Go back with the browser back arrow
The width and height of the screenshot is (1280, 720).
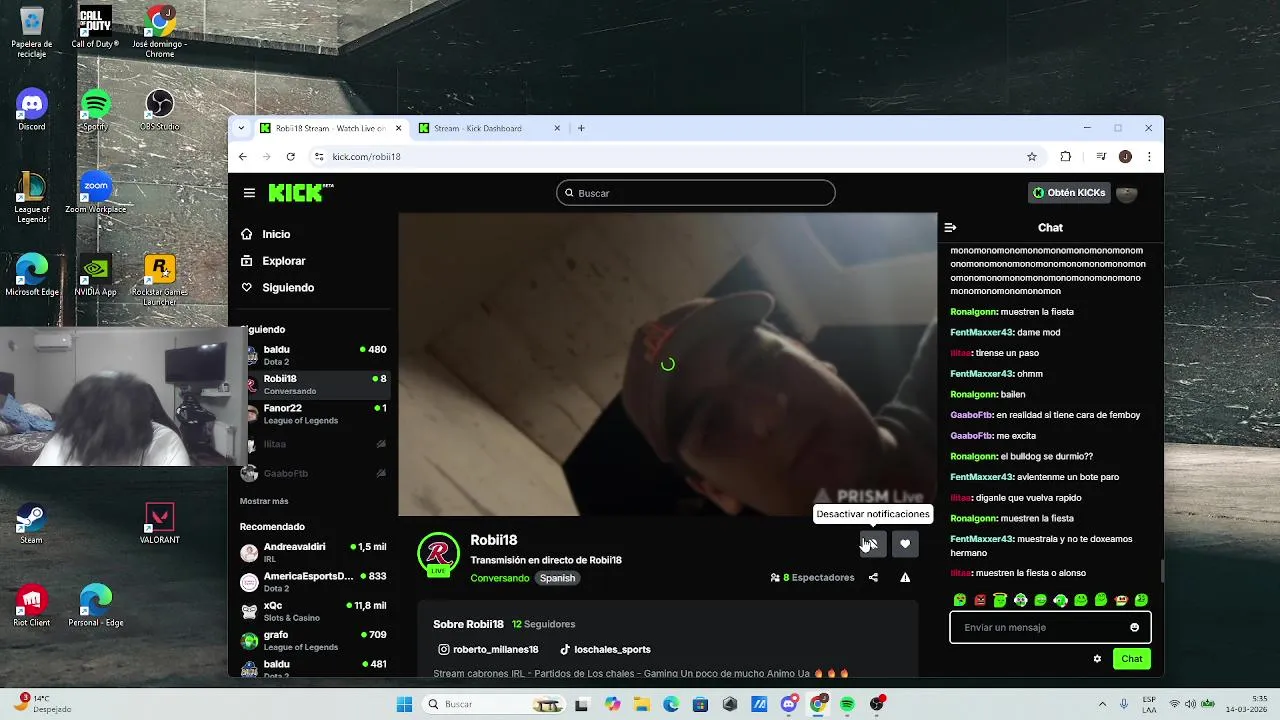click(x=243, y=157)
